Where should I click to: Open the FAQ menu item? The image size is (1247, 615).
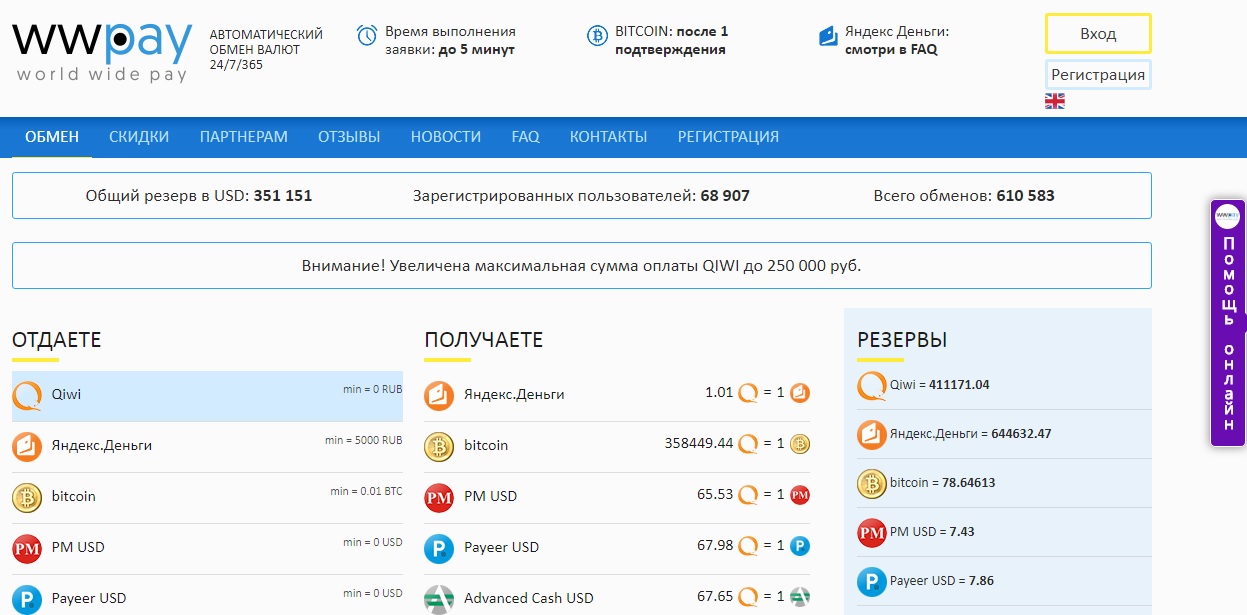click(525, 137)
